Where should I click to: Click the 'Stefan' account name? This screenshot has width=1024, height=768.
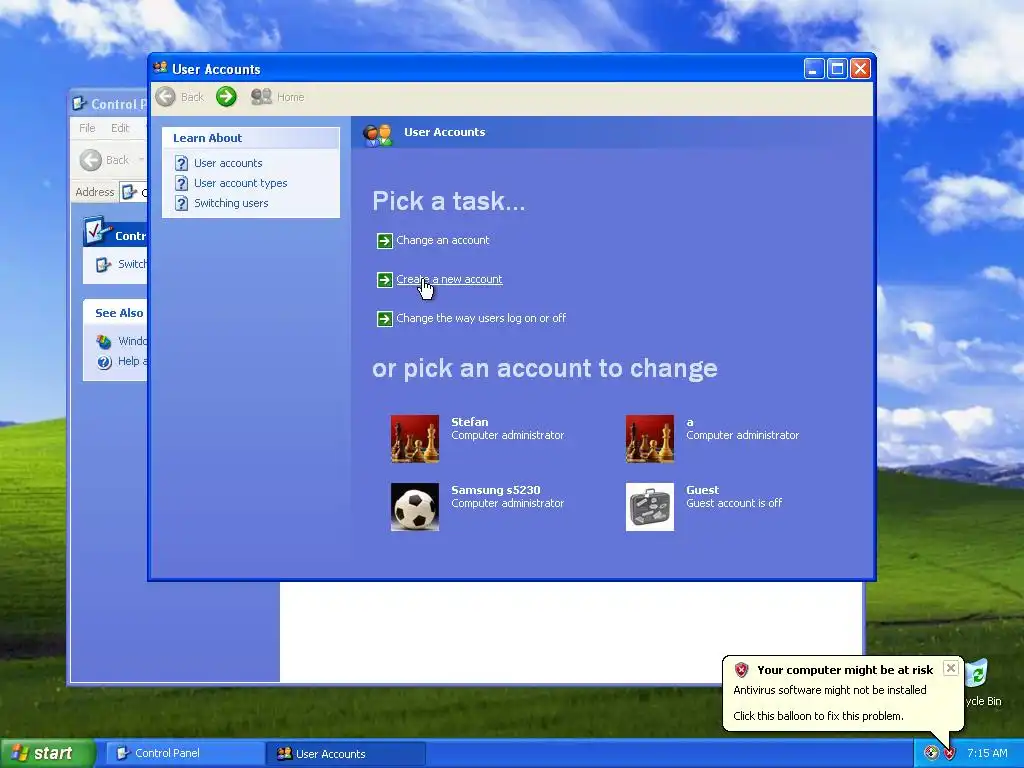click(470, 422)
